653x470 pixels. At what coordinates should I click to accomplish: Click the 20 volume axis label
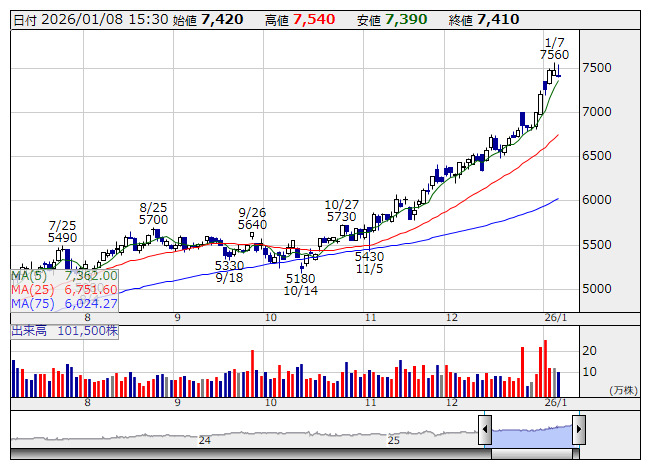pos(589,351)
